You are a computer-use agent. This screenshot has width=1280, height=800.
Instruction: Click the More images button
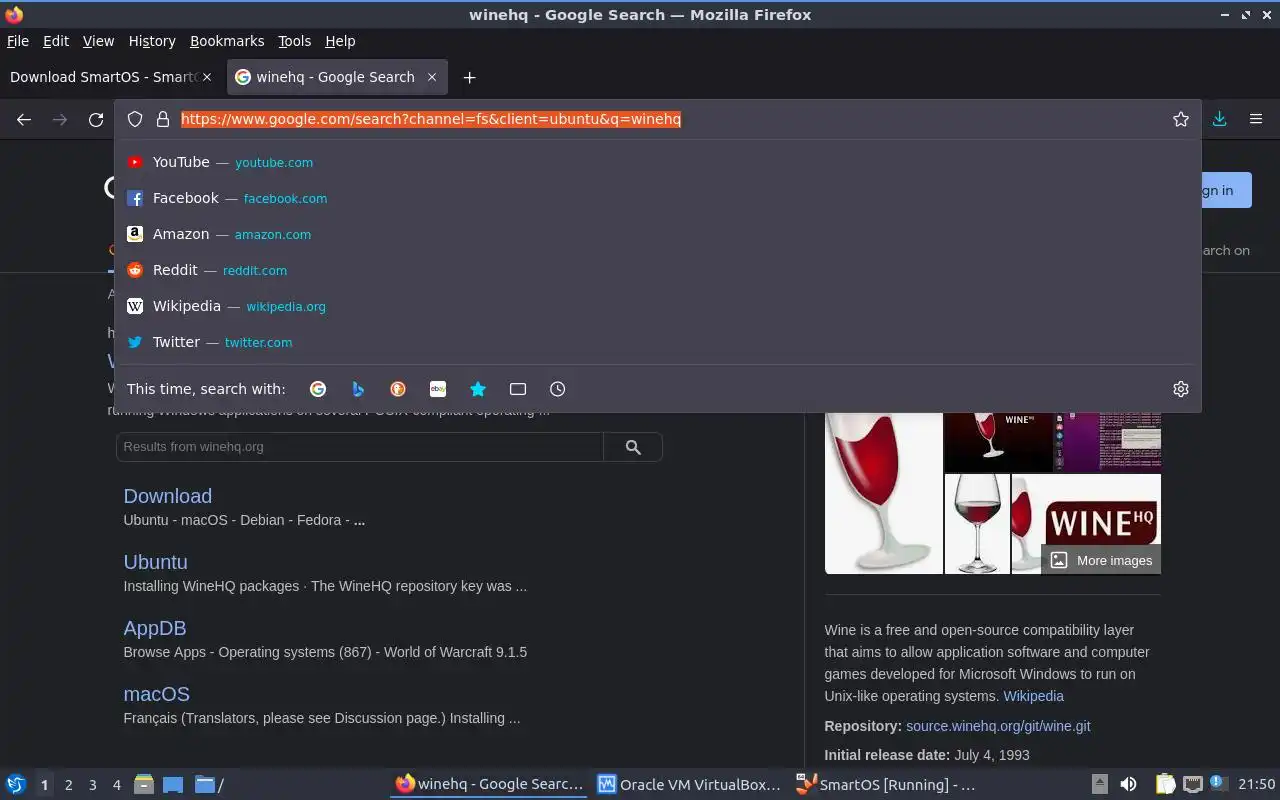pyautogui.click(x=1101, y=560)
